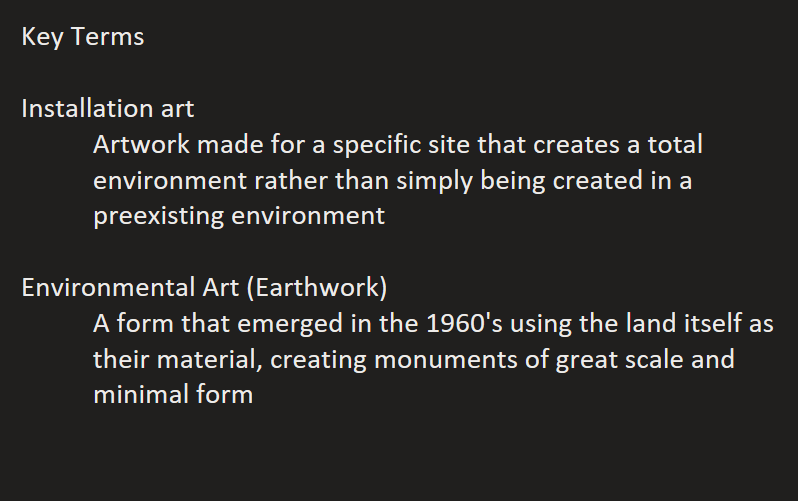Click the word "total" ending the line
The height and width of the screenshot is (501, 798).
(x=675, y=144)
